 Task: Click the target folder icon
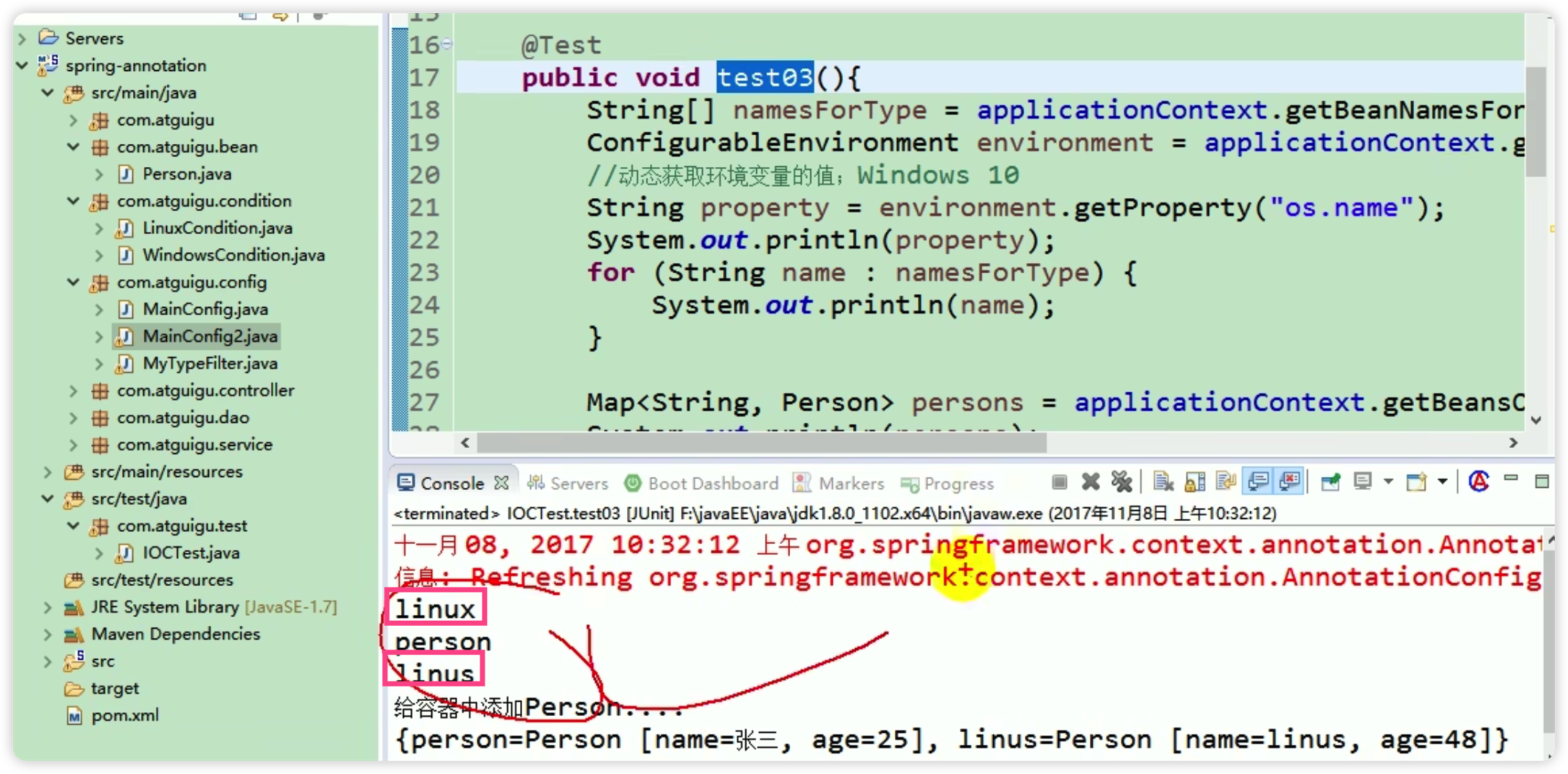[x=74, y=689]
